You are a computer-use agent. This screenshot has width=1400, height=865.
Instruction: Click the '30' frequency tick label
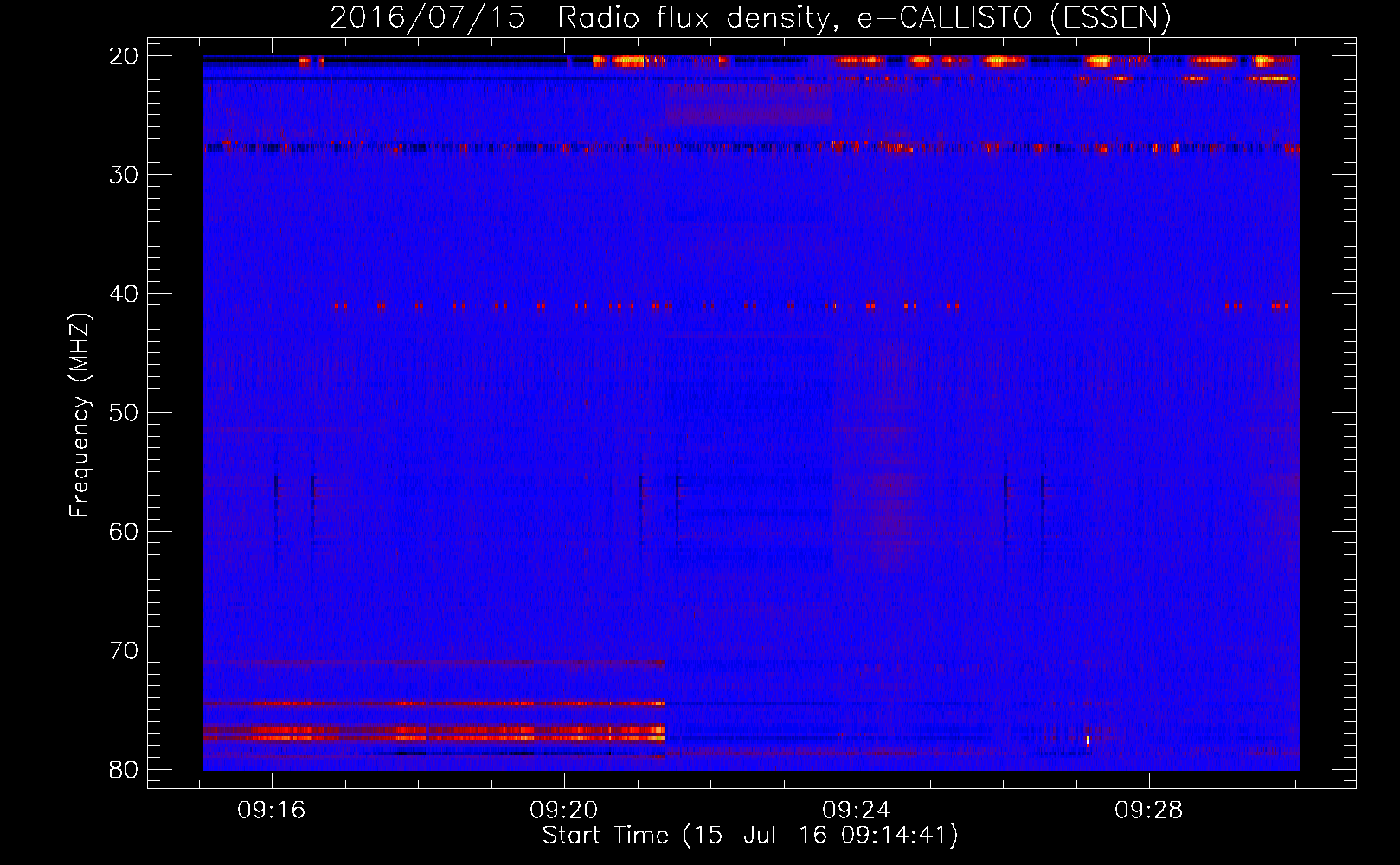(125, 175)
